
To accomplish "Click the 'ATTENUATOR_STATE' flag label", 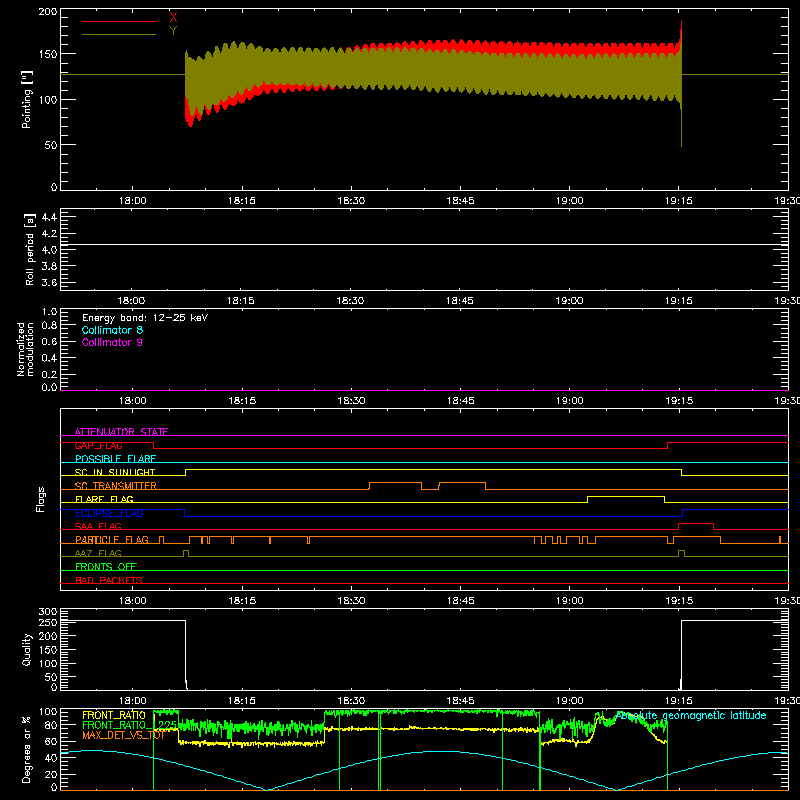I will (121, 432).
